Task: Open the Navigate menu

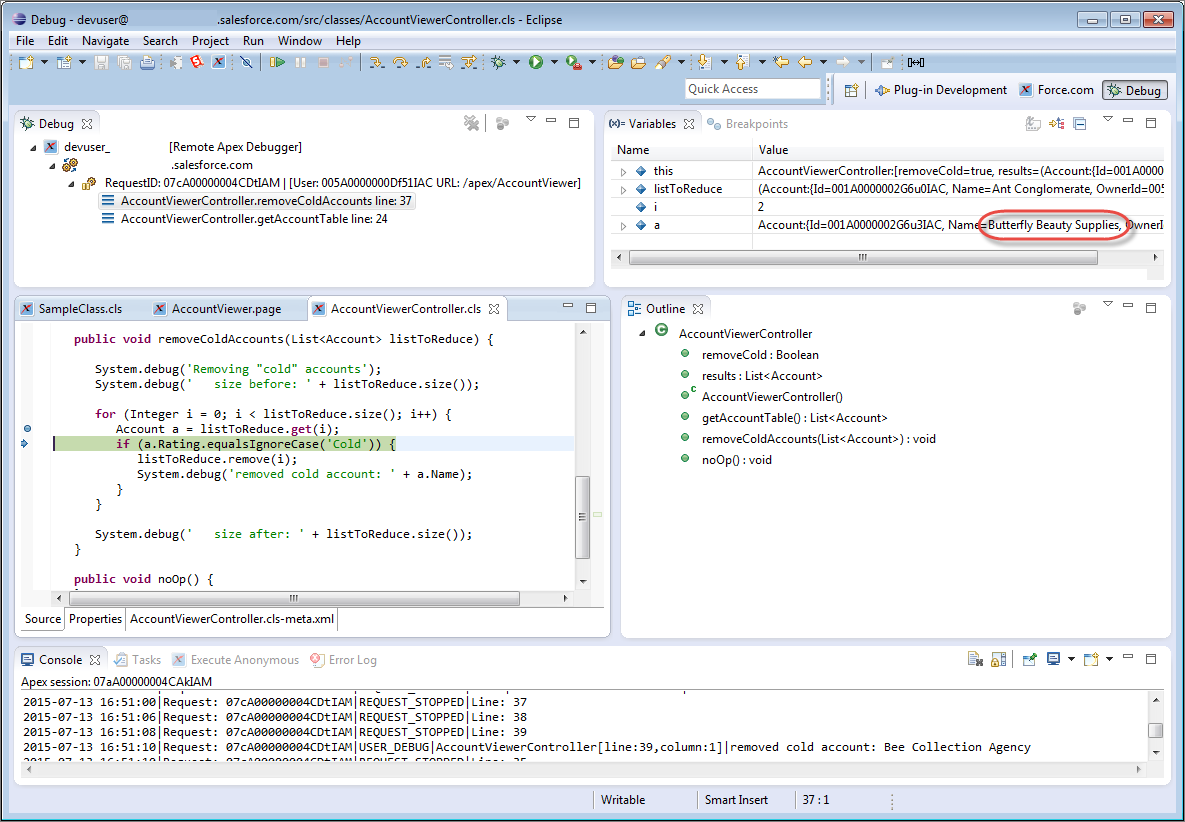Action: [x=105, y=41]
